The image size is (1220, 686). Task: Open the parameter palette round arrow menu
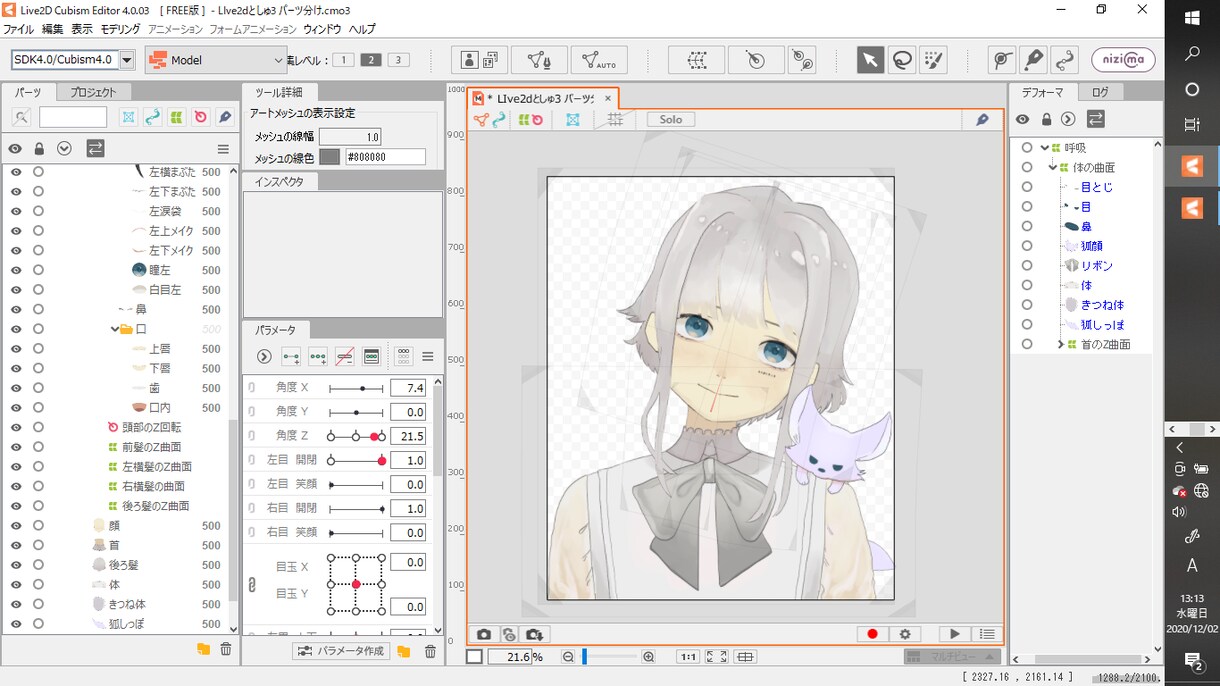[264, 356]
